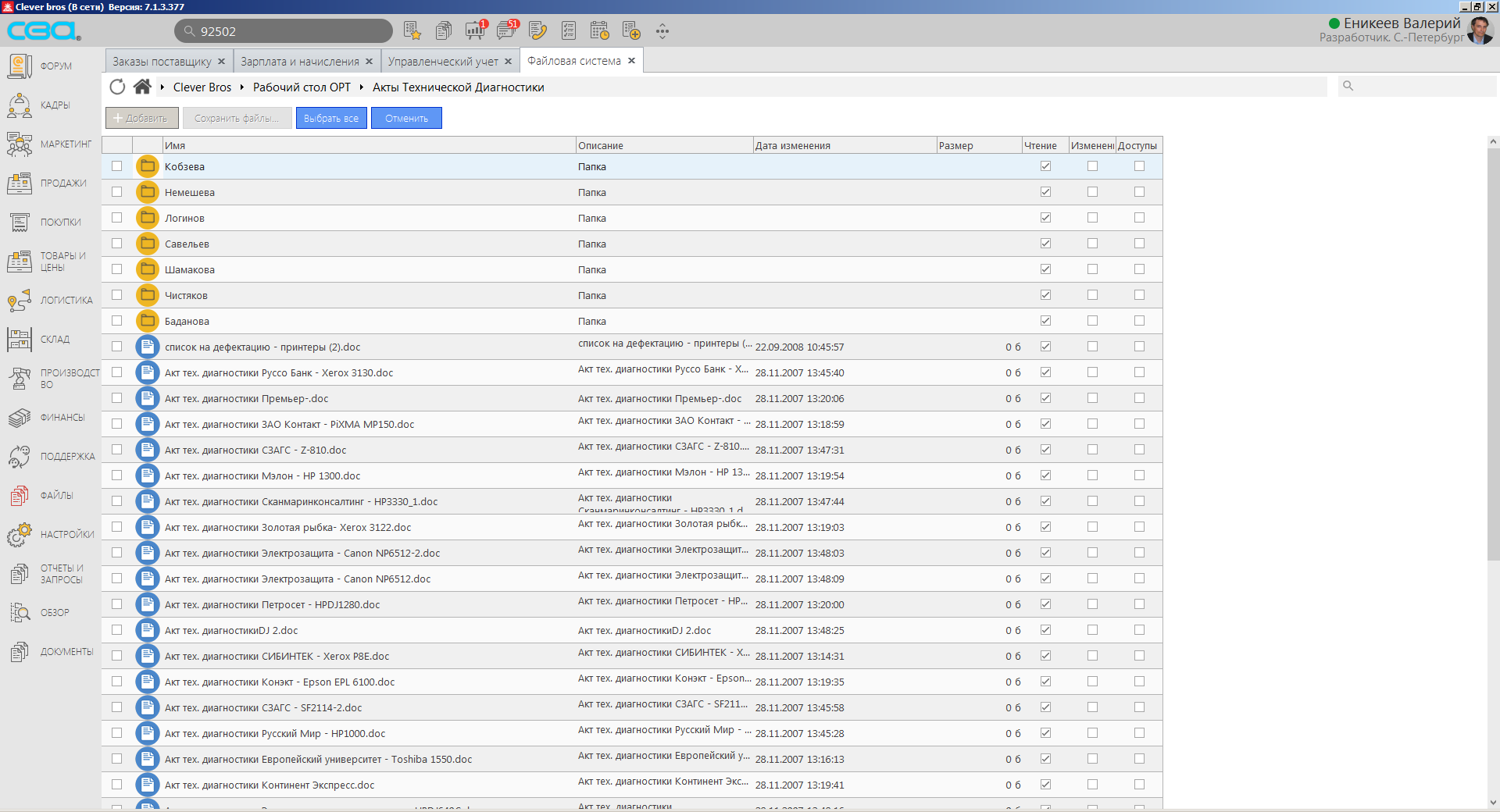Click the refresh icon beside breadcrumb
The width and height of the screenshot is (1500, 812).
117,87
